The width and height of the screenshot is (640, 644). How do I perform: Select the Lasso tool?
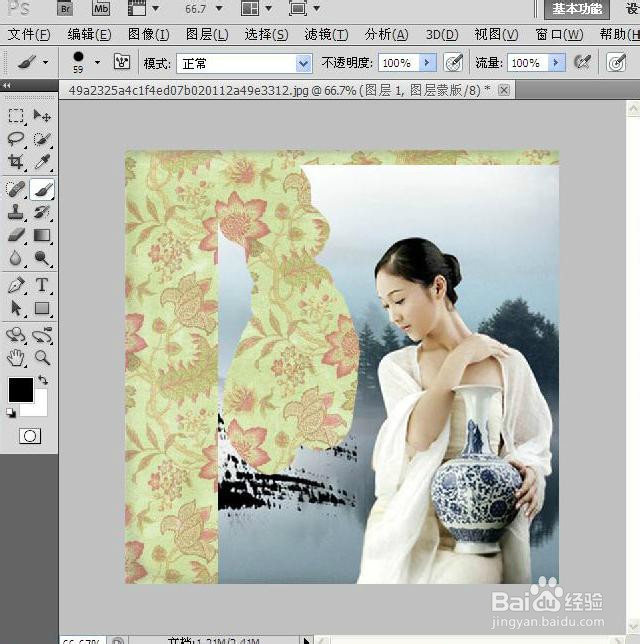[x=16, y=139]
